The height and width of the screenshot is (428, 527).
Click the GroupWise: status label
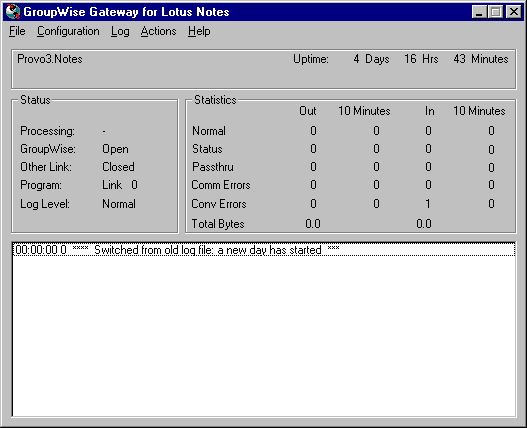[x=48, y=149]
